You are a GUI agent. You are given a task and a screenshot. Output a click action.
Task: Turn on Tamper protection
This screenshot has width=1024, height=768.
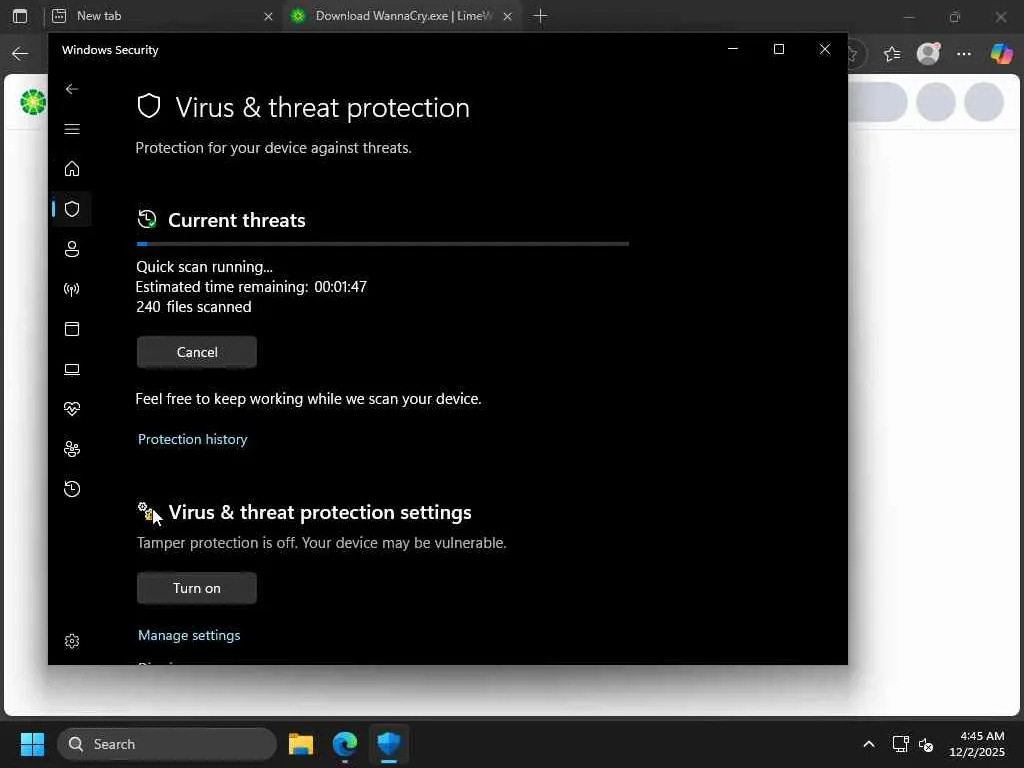pyautogui.click(x=197, y=588)
